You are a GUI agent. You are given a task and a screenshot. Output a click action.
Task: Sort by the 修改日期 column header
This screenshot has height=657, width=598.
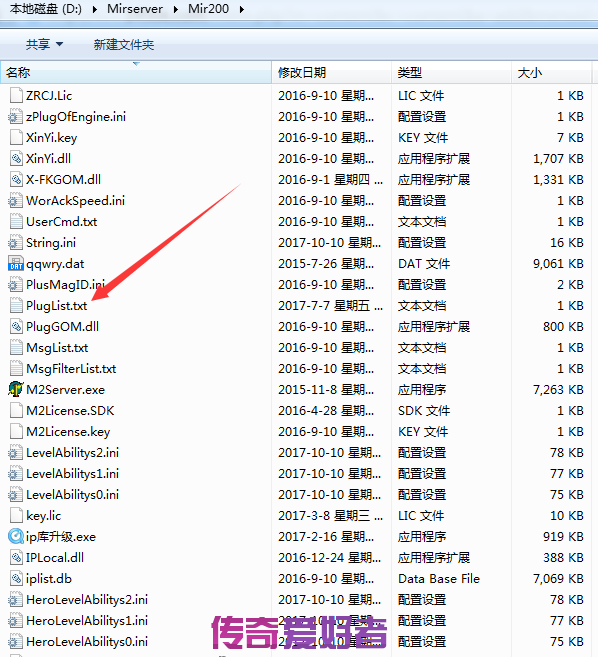(331, 72)
